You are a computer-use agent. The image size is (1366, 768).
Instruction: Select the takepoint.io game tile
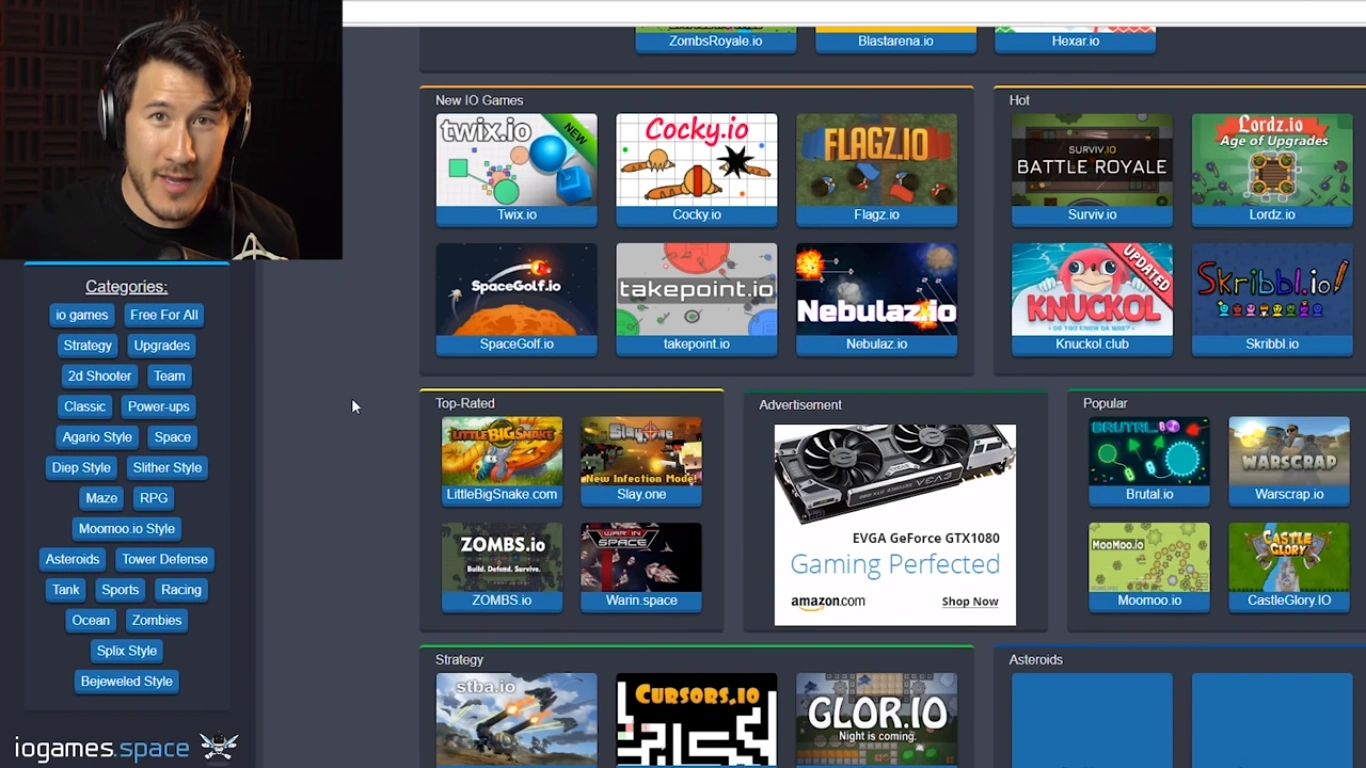coord(696,299)
